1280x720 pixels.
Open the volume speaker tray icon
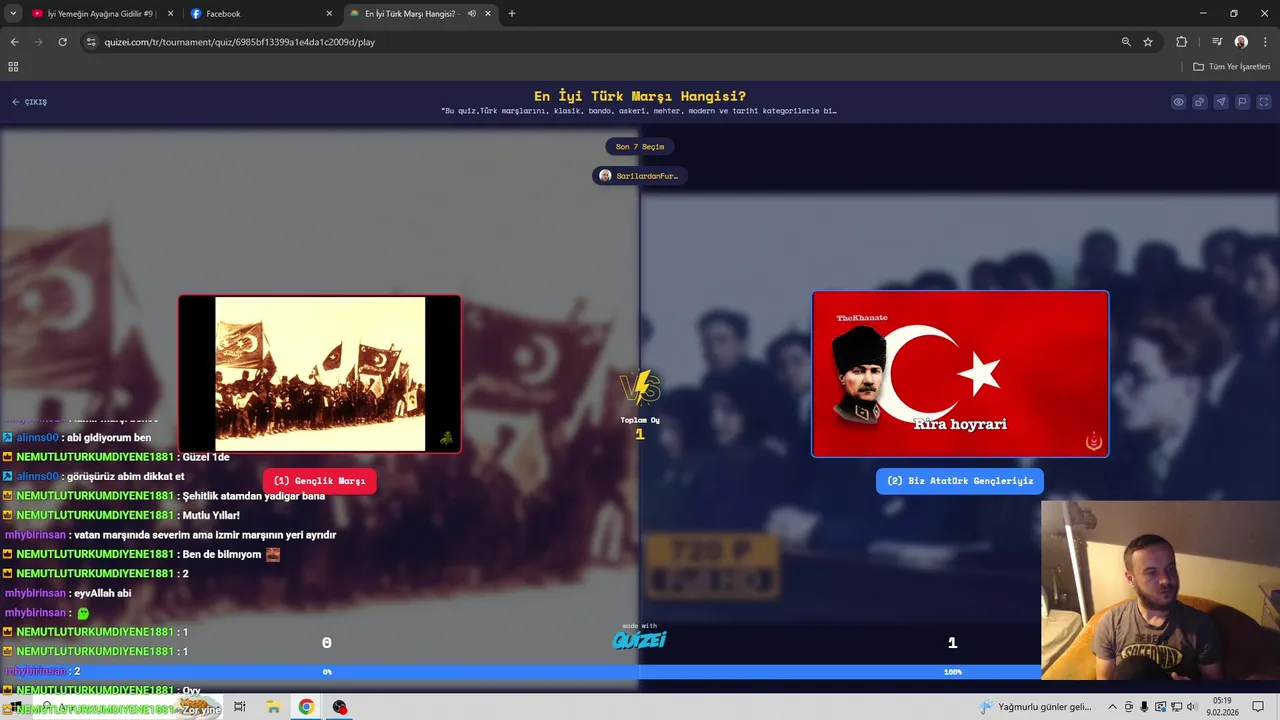(x=1191, y=707)
